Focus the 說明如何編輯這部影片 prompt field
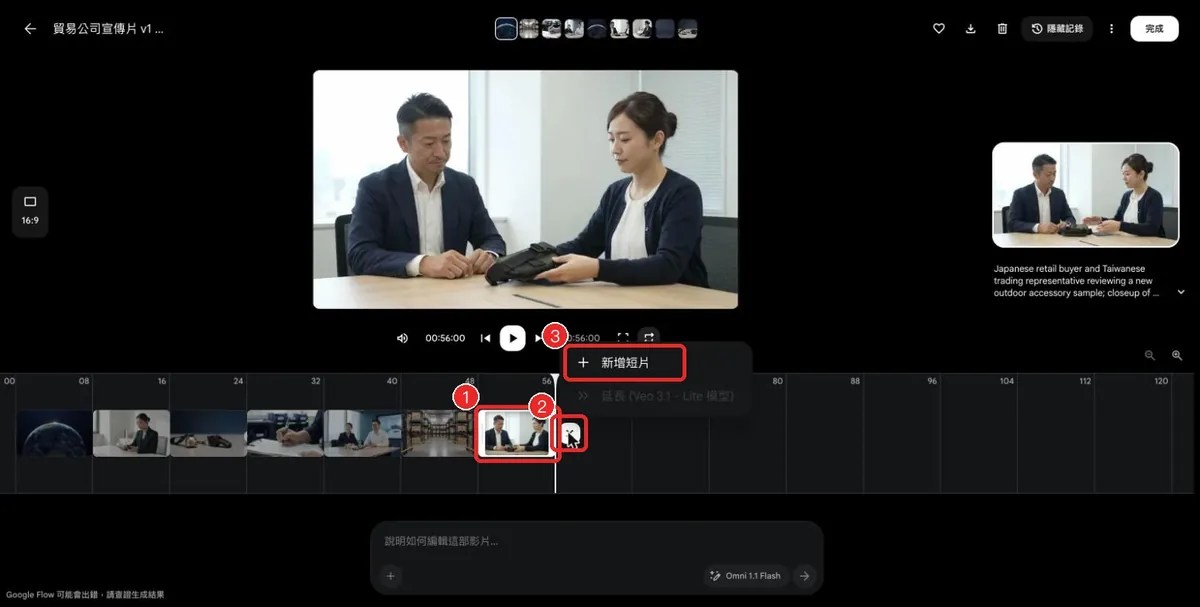Viewport: 1200px width, 607px height. [596, 541]
